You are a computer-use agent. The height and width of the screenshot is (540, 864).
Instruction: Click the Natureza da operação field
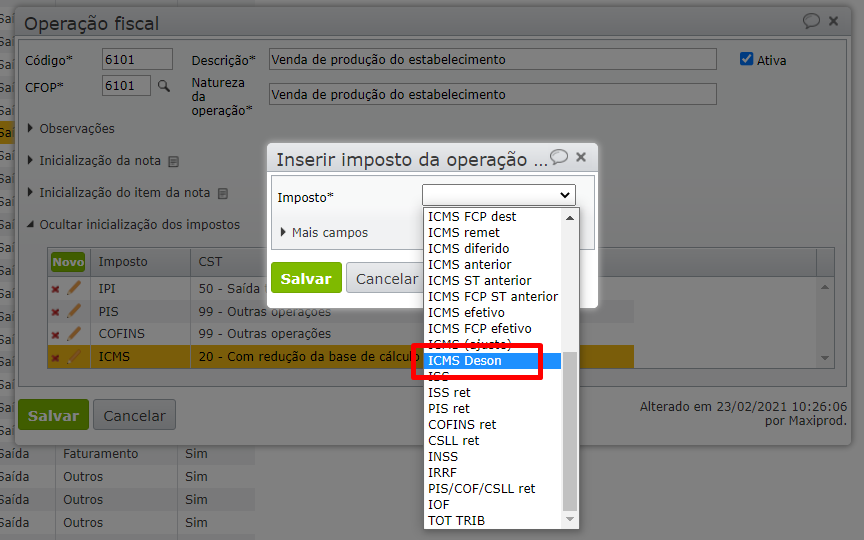tap(493, 94)
